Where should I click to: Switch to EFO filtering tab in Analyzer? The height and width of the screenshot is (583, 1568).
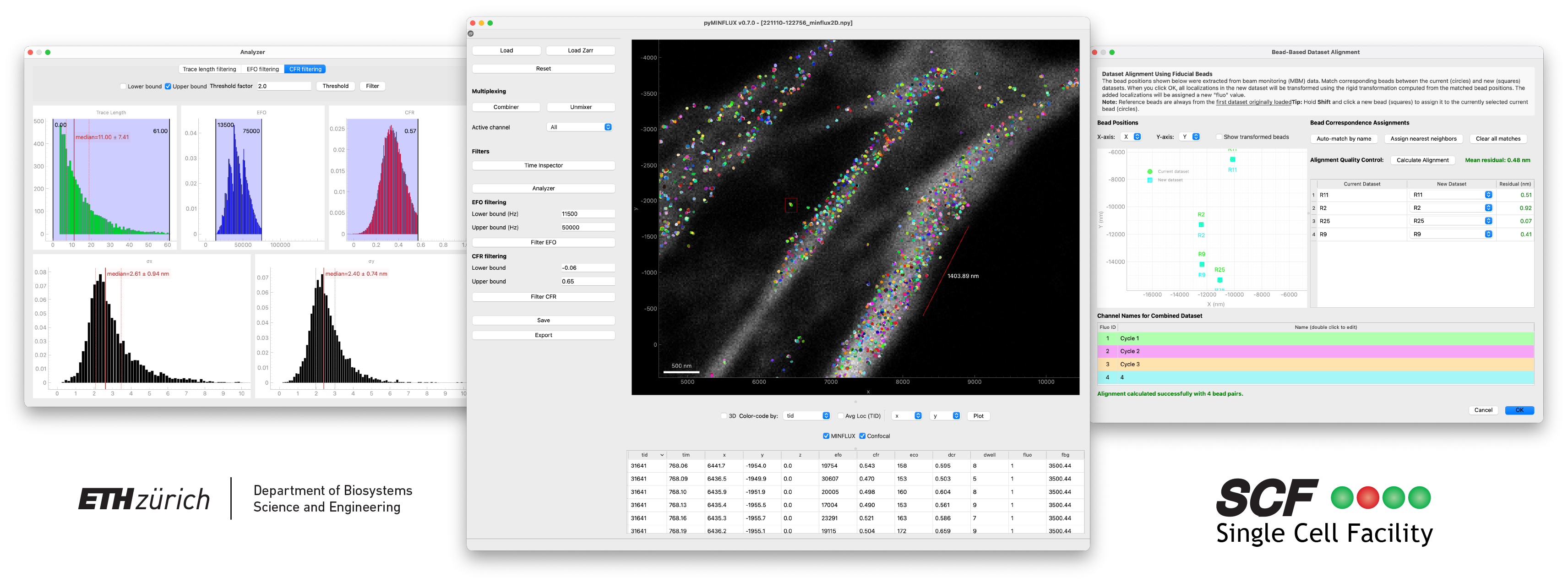pyautogui.click(x=262, y=69)
